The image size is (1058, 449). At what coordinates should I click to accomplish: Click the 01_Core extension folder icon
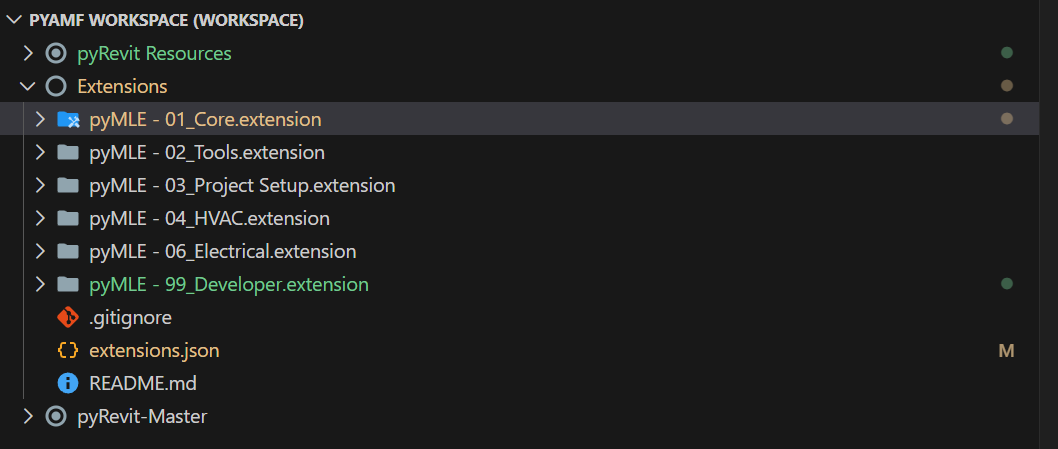pos(68,119)
